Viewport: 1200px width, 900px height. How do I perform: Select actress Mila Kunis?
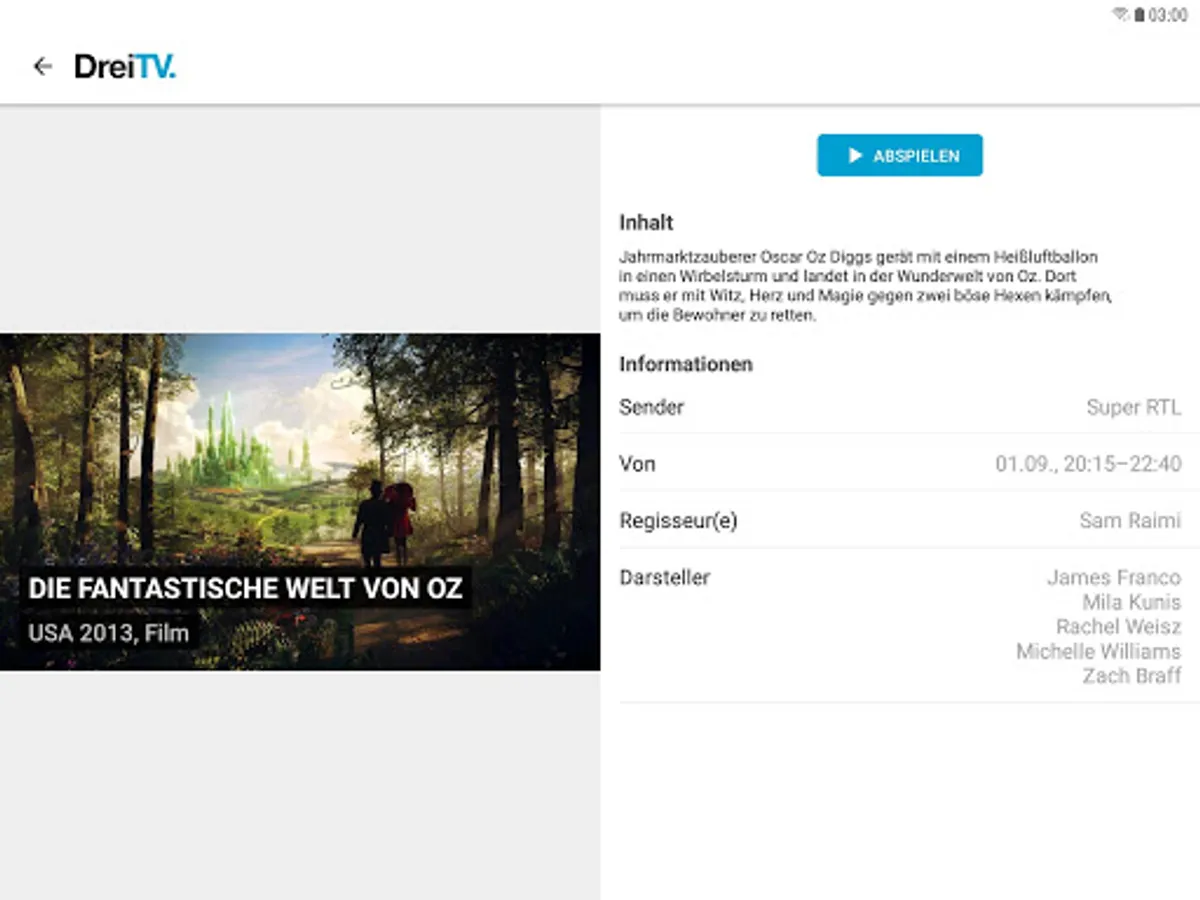tap(1131, 602)
